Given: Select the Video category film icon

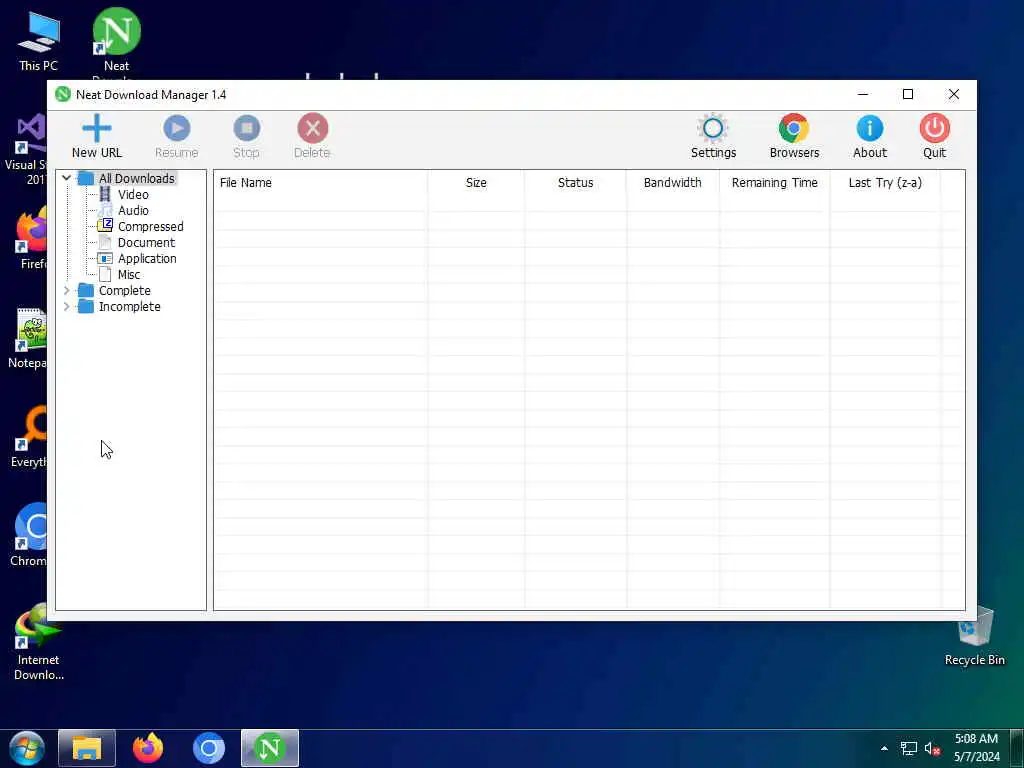Looking at the screenshot, I should (104, 194).
